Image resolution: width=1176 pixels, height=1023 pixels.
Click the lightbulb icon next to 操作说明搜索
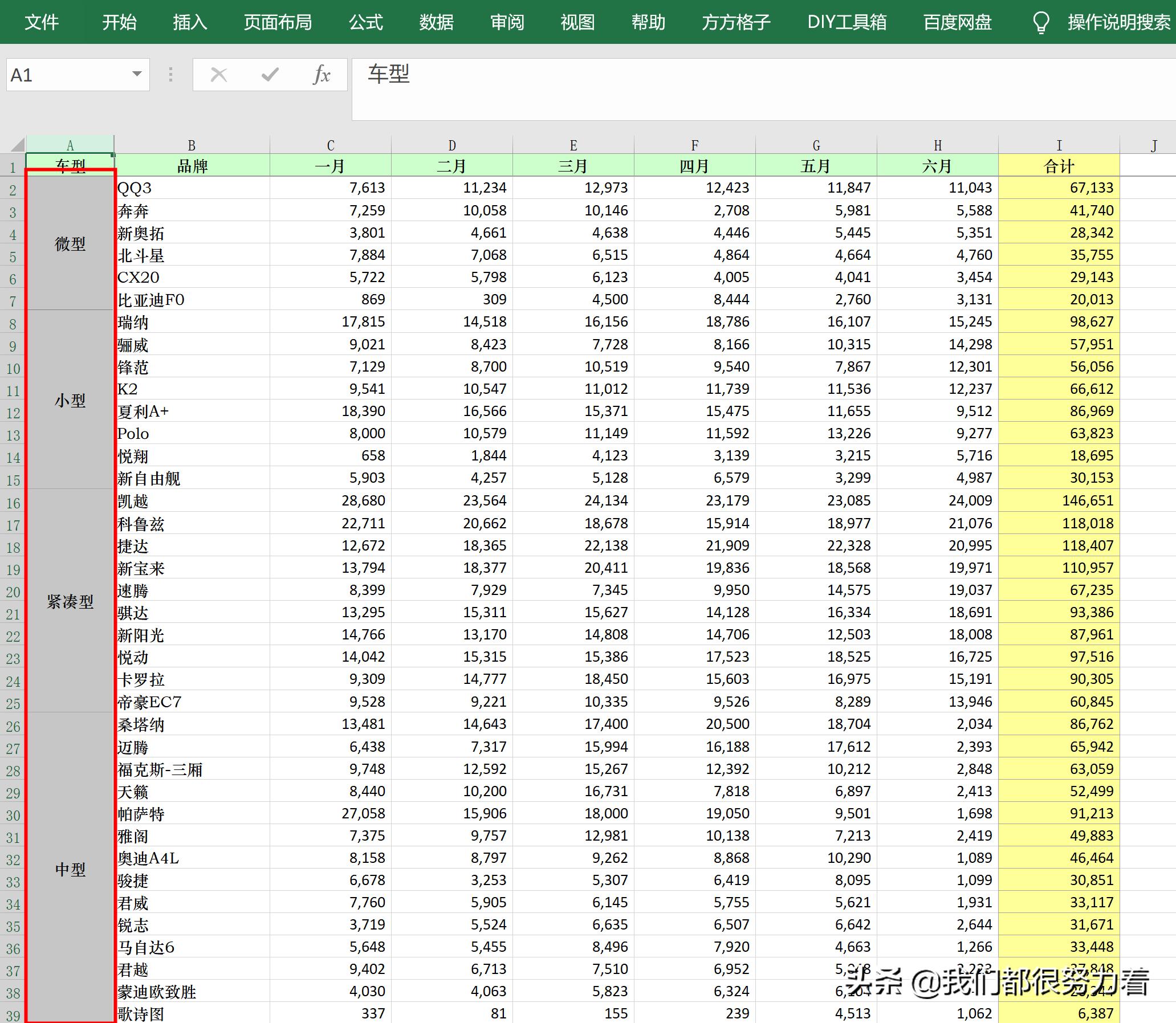[1040, 22]
